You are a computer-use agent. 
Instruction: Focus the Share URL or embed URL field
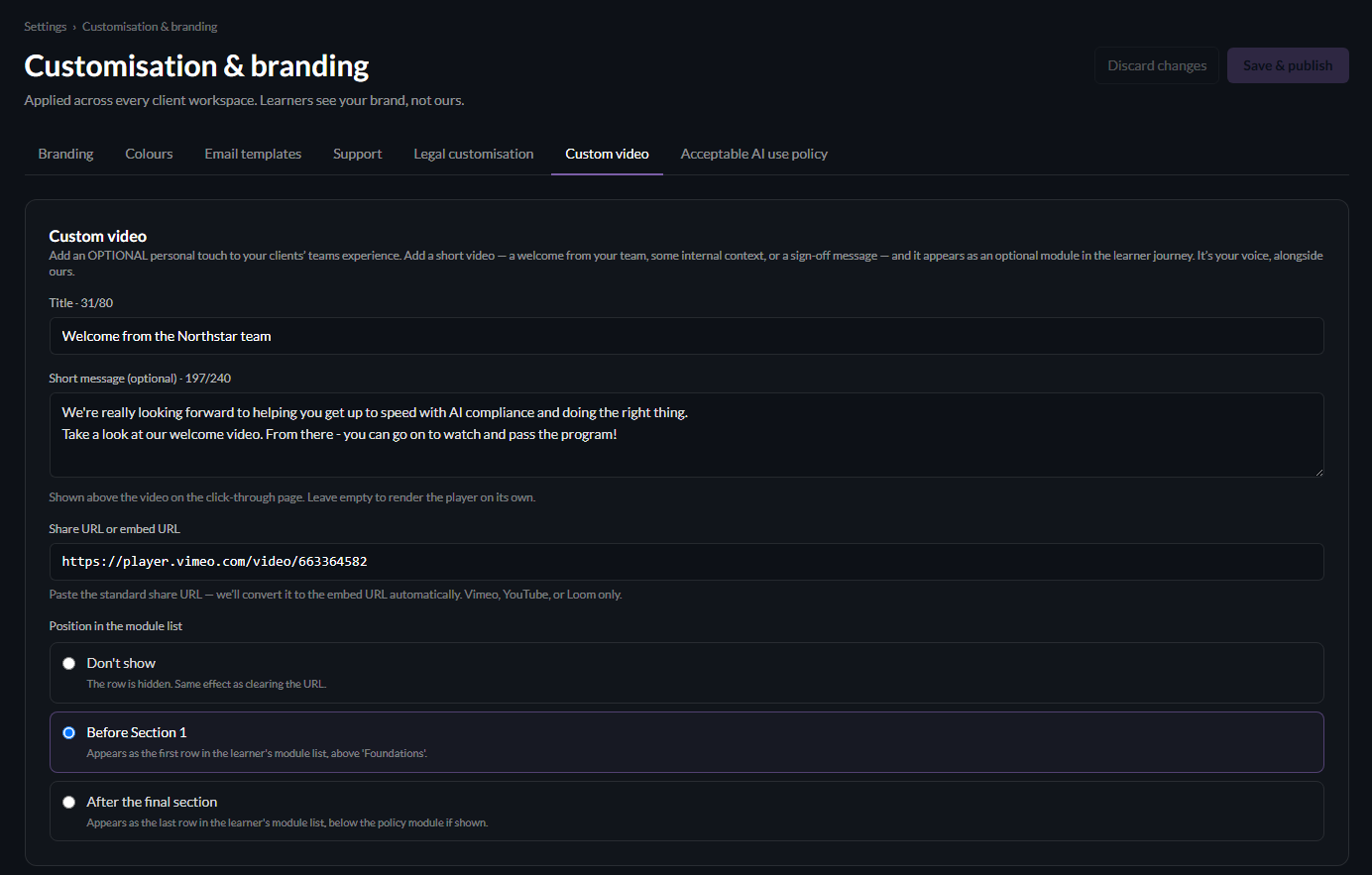point(686,562)
